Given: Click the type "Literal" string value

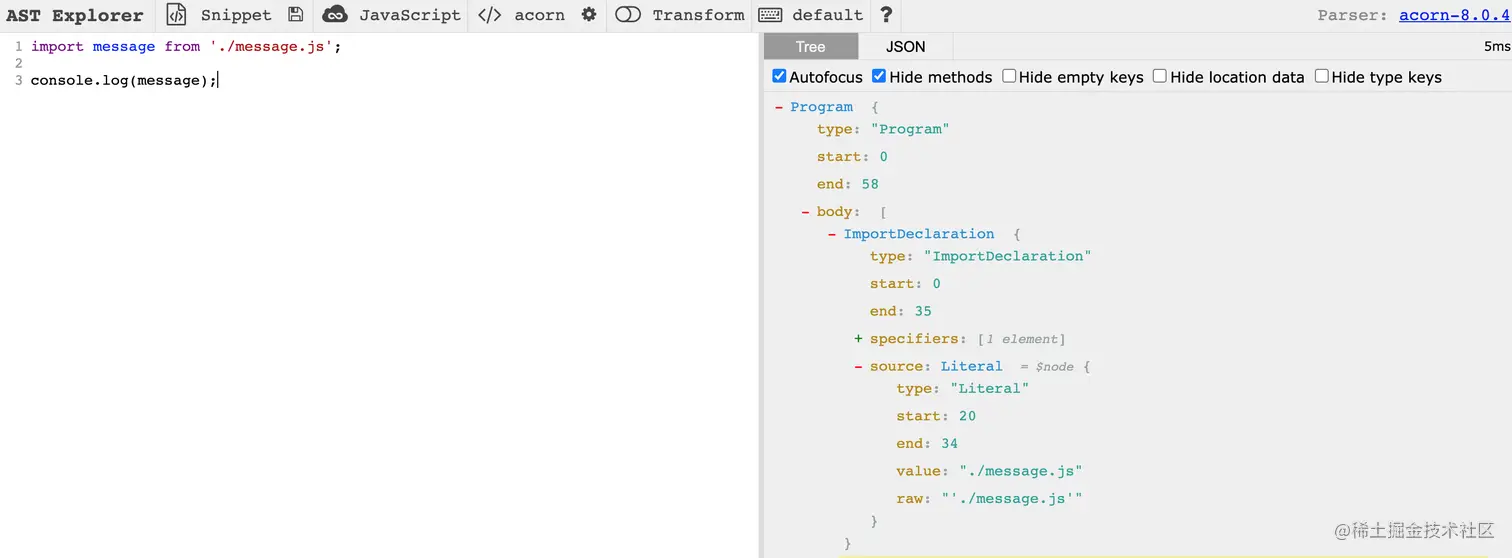Looking at the screenshot, I should tap(989, 389).
